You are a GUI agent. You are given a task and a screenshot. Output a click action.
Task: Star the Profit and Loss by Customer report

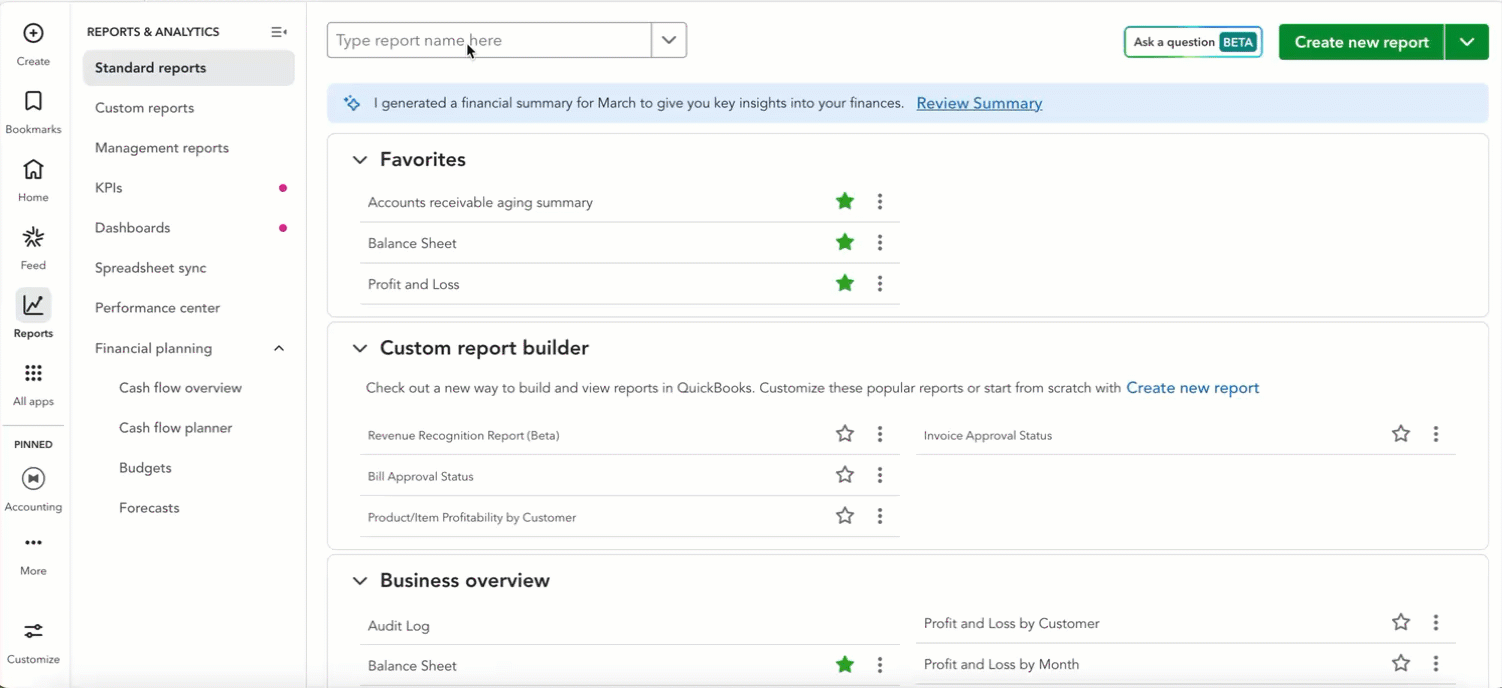click(1401, 622)
